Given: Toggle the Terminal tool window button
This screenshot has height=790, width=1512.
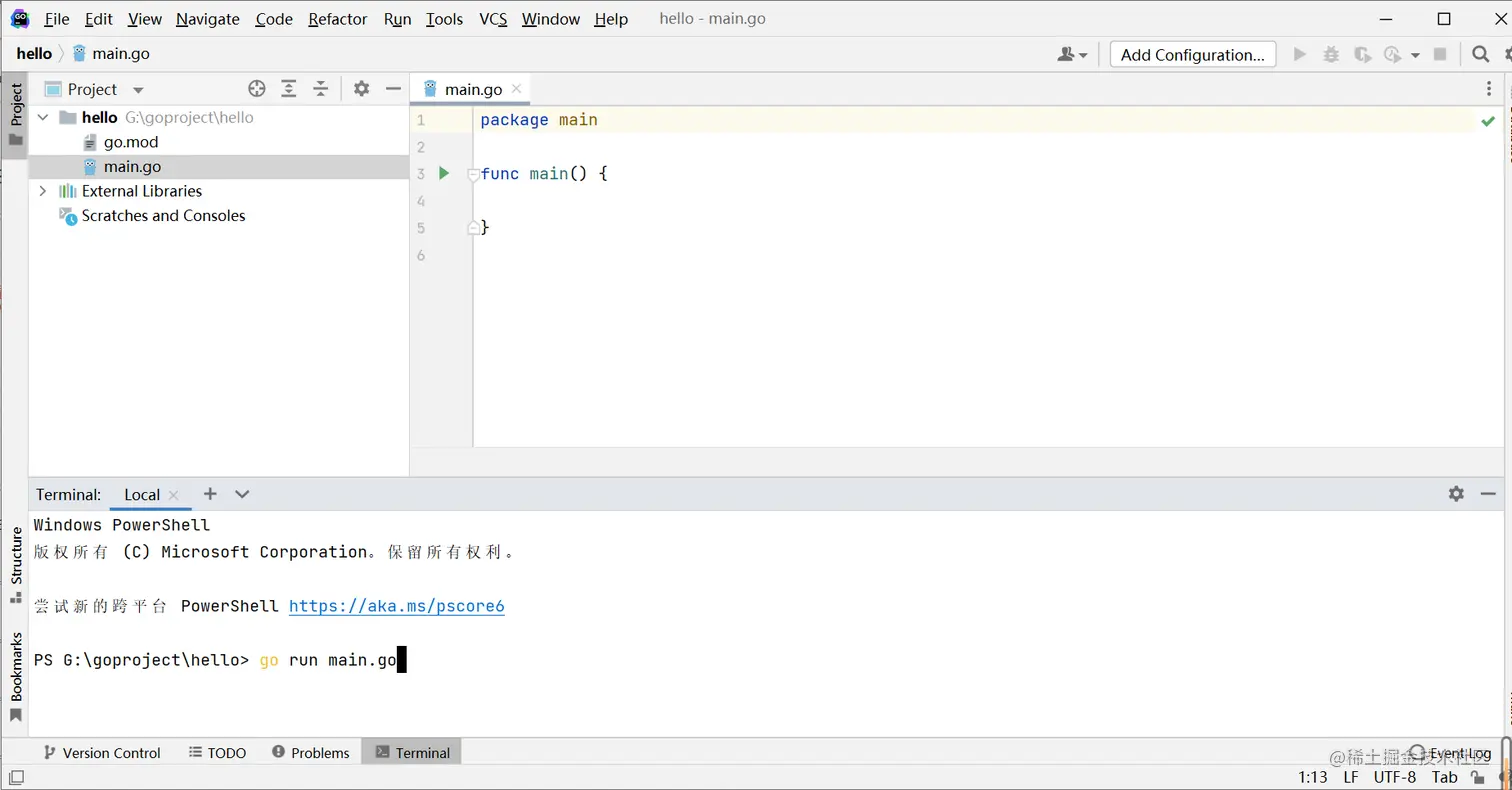Looking at the screenshot, I should [x=412, y=753].
